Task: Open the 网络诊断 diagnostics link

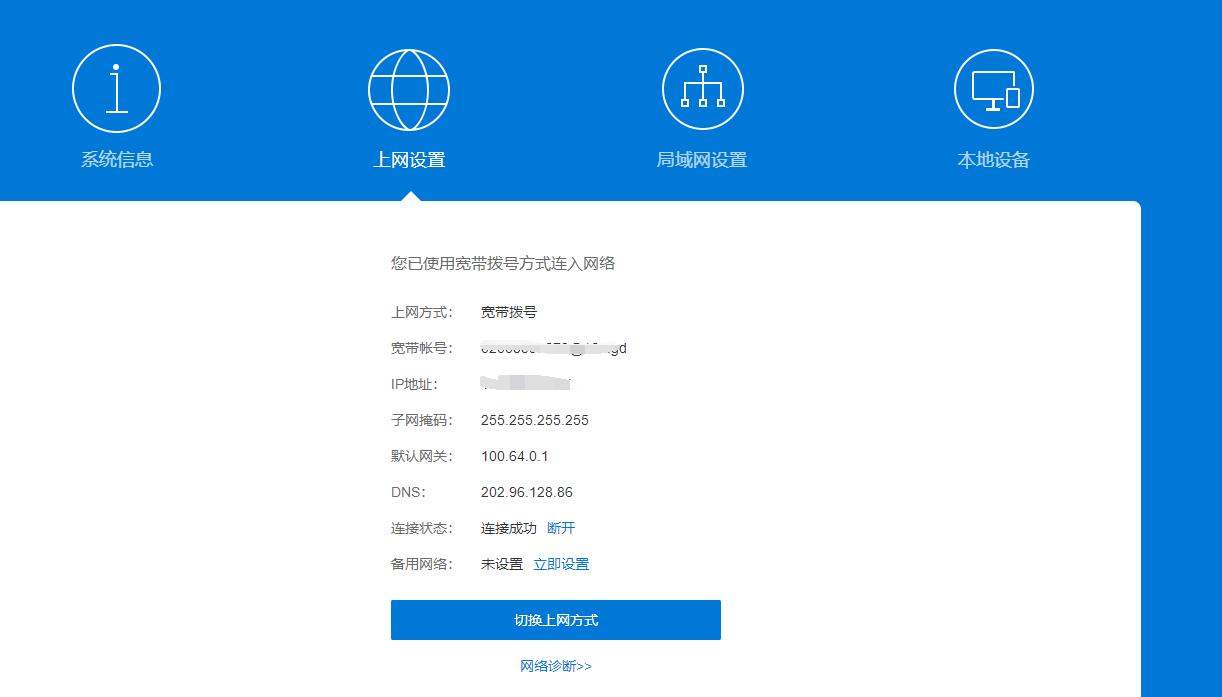Action: click(x=555, y=665)
